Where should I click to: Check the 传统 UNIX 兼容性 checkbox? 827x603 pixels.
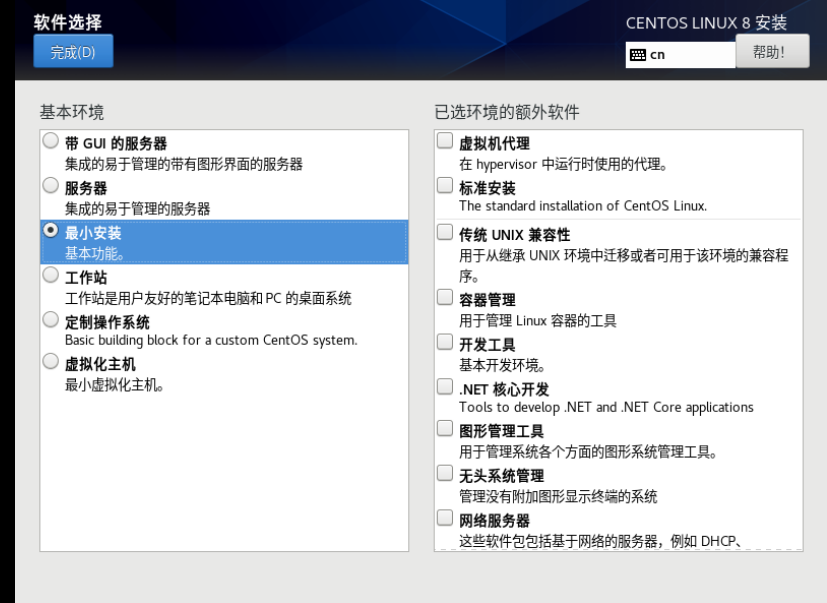click(x=445, y=232)
